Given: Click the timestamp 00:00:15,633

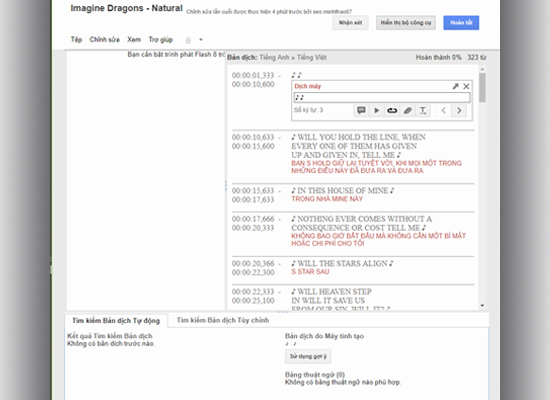Looking at the screenshot, I should point(253,191).
